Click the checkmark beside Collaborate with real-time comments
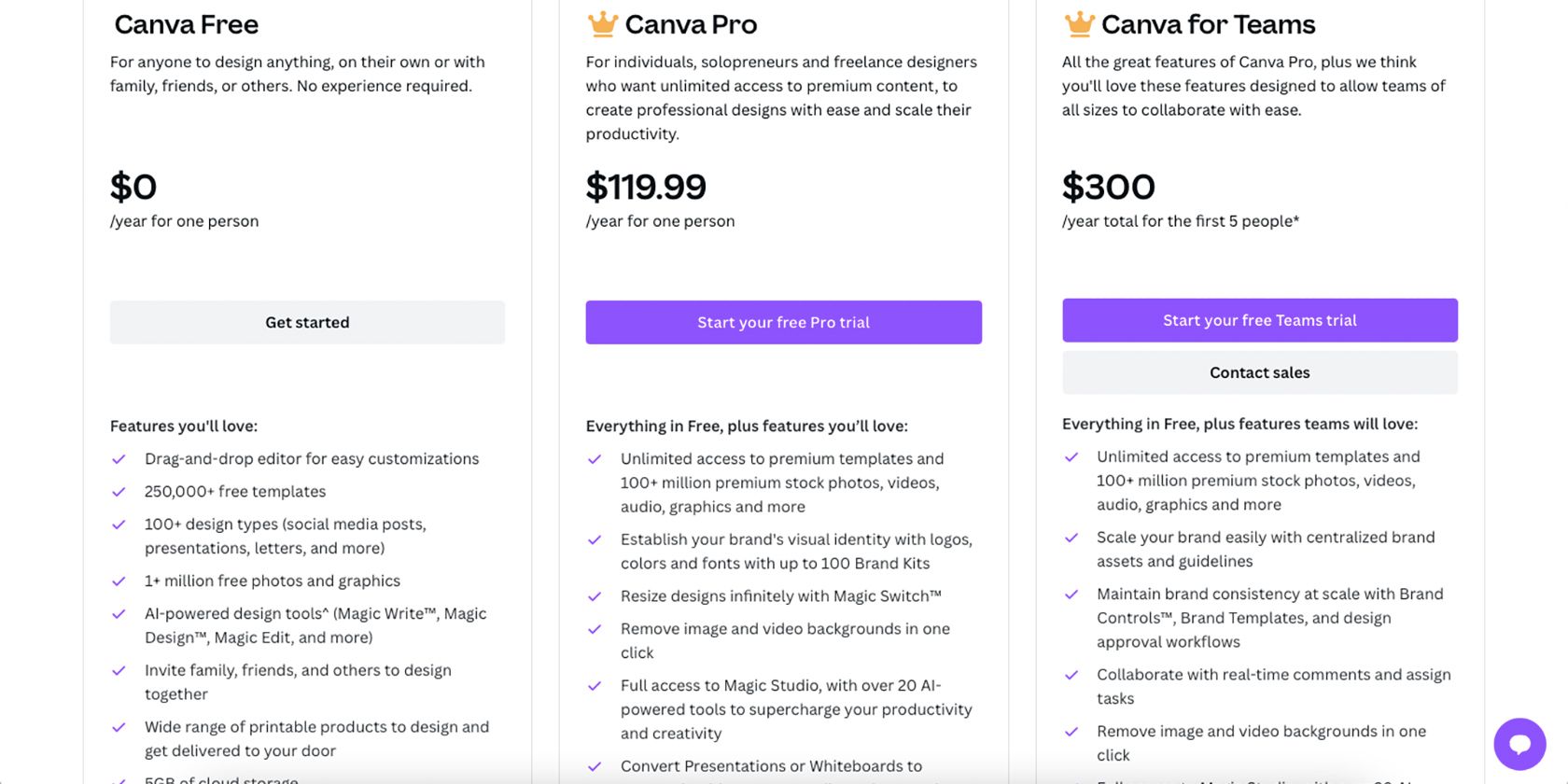This screenshot has width=1568, height=784. (1072, 675)
